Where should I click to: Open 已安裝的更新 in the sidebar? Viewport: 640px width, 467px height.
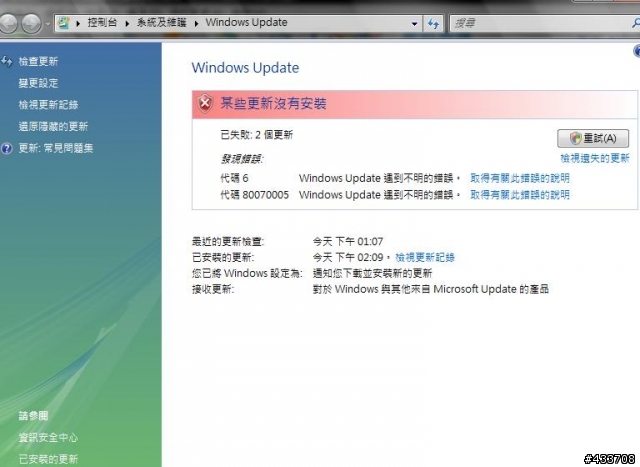coord(48,459)
